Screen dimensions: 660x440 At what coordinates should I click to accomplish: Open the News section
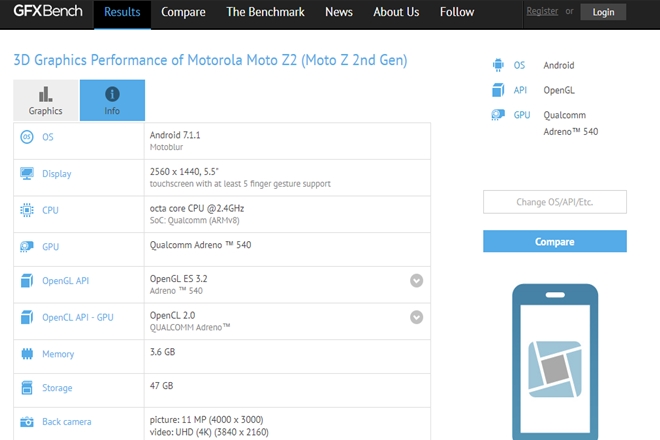coord(339,12)
